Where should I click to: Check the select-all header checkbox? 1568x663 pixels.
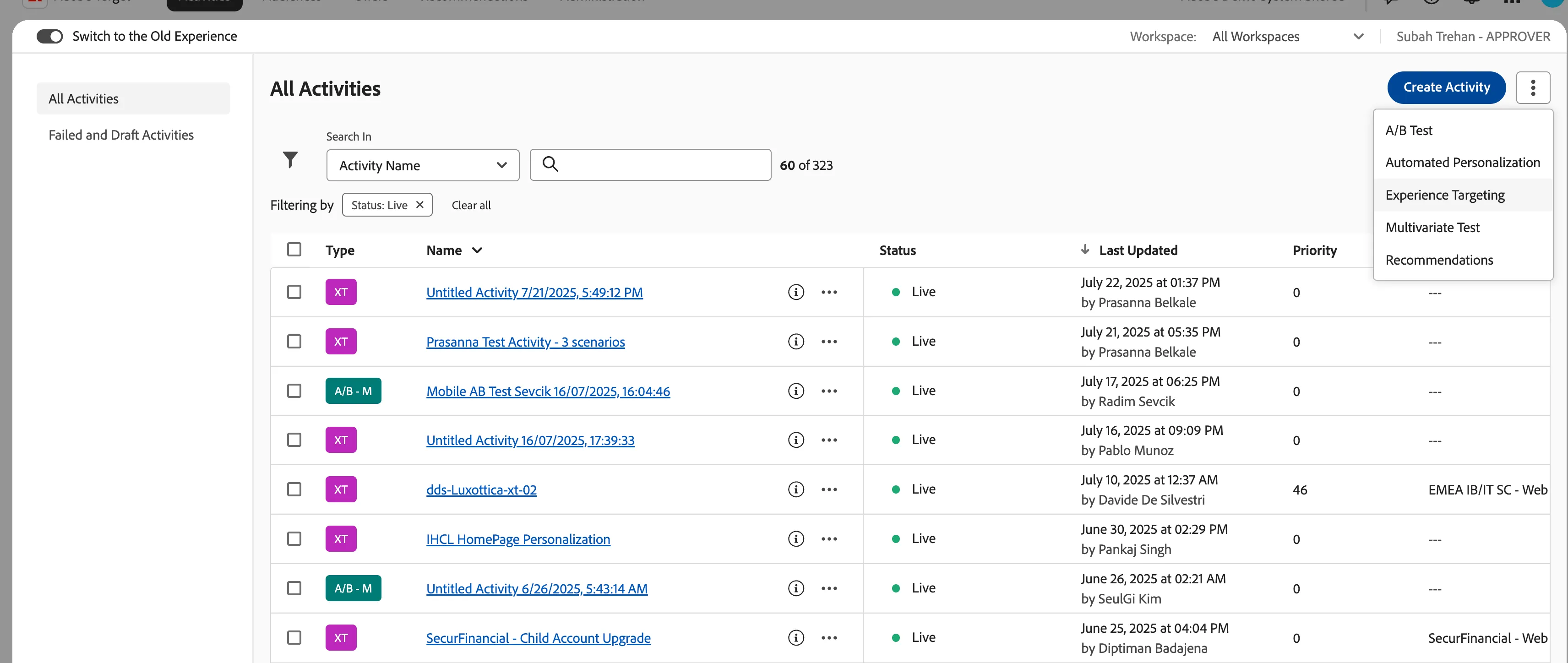coord(294,250)
